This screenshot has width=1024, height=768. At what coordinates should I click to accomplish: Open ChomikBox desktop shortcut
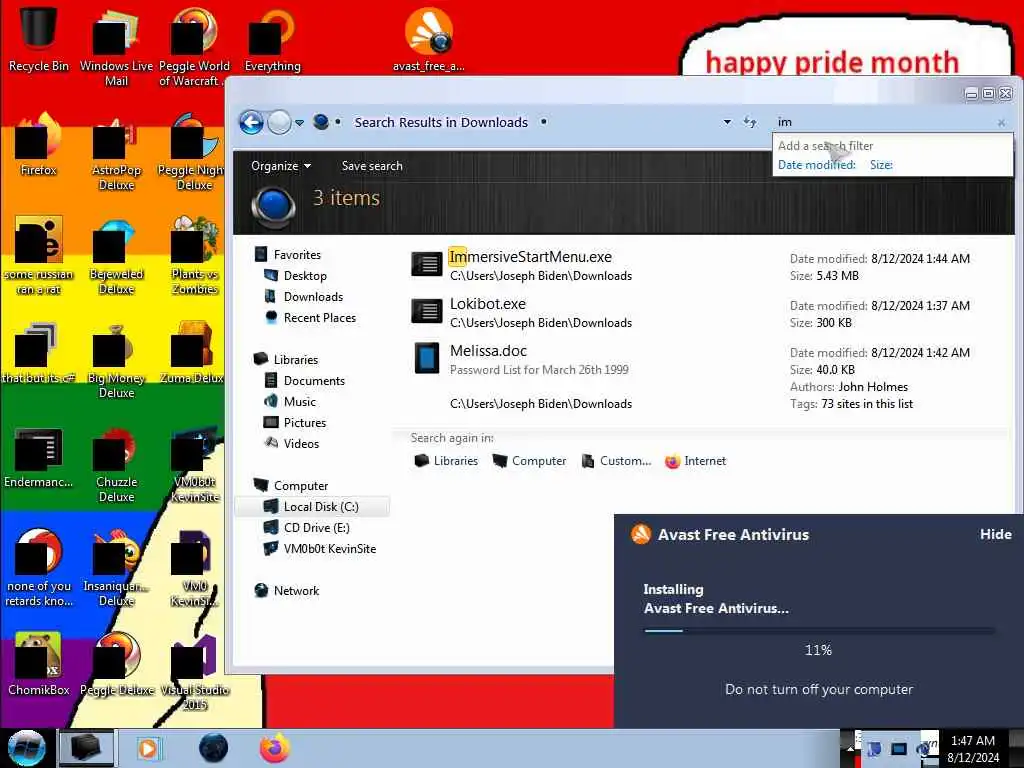(x=39, y=664)
